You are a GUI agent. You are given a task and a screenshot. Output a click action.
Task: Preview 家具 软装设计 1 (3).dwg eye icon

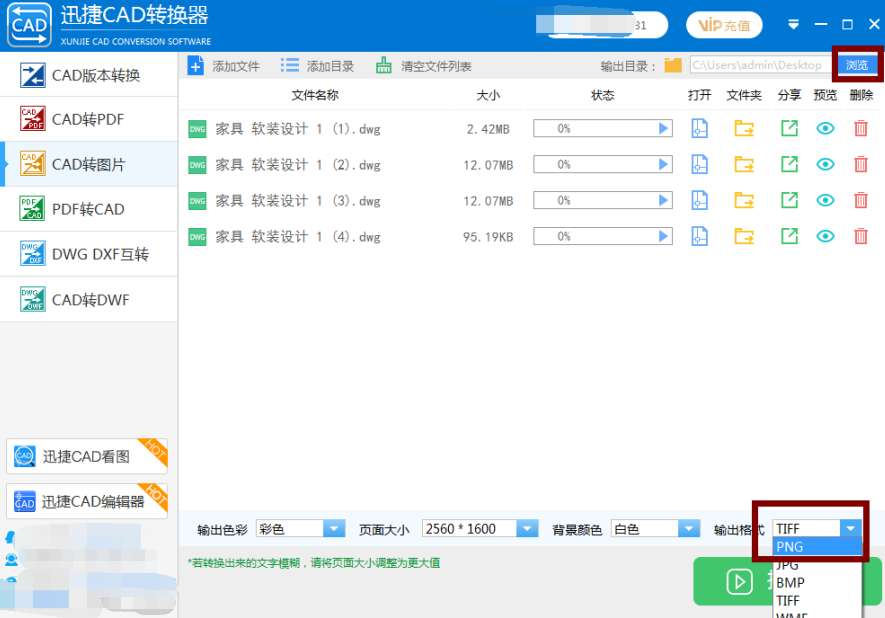tap(825, 200)
